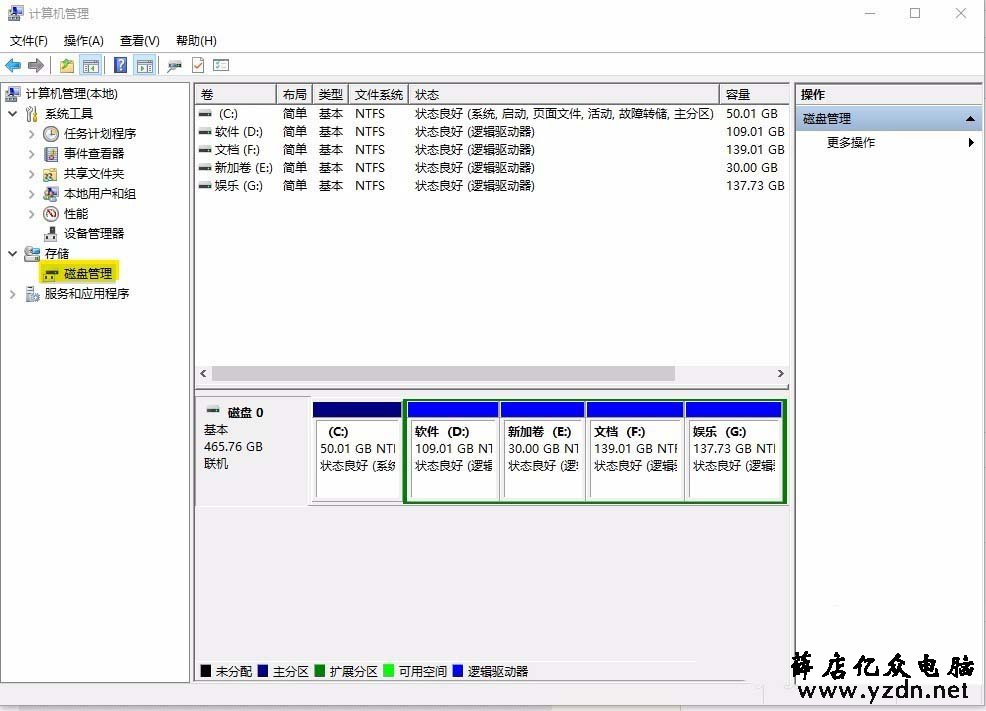Open the 操作(A) menu
The height and width of the screenshot is (711, 986).
pos(84,41)
